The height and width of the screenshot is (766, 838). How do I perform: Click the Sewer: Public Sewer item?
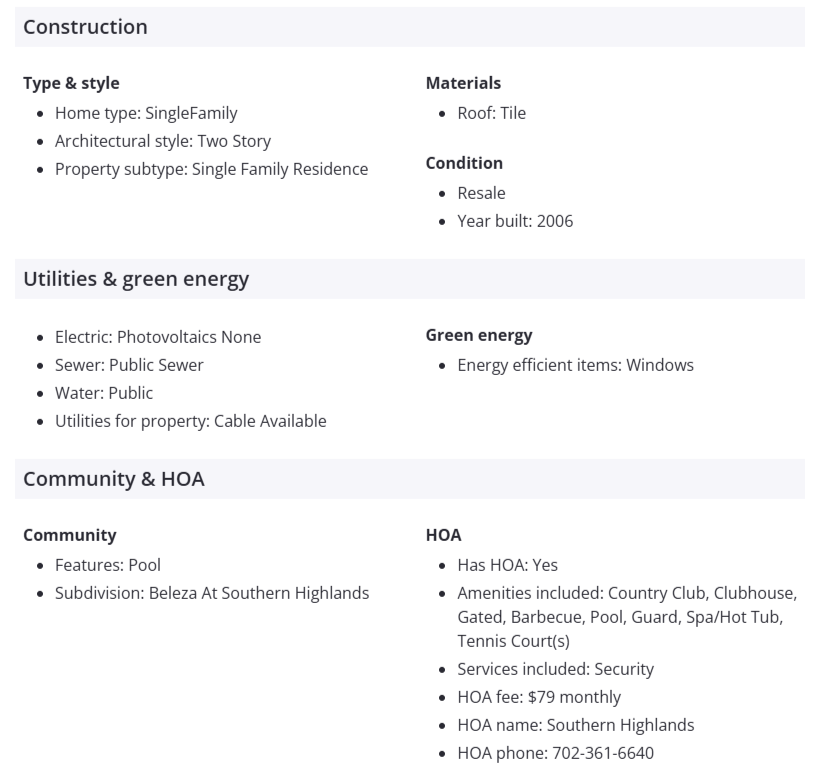[129, 365]
